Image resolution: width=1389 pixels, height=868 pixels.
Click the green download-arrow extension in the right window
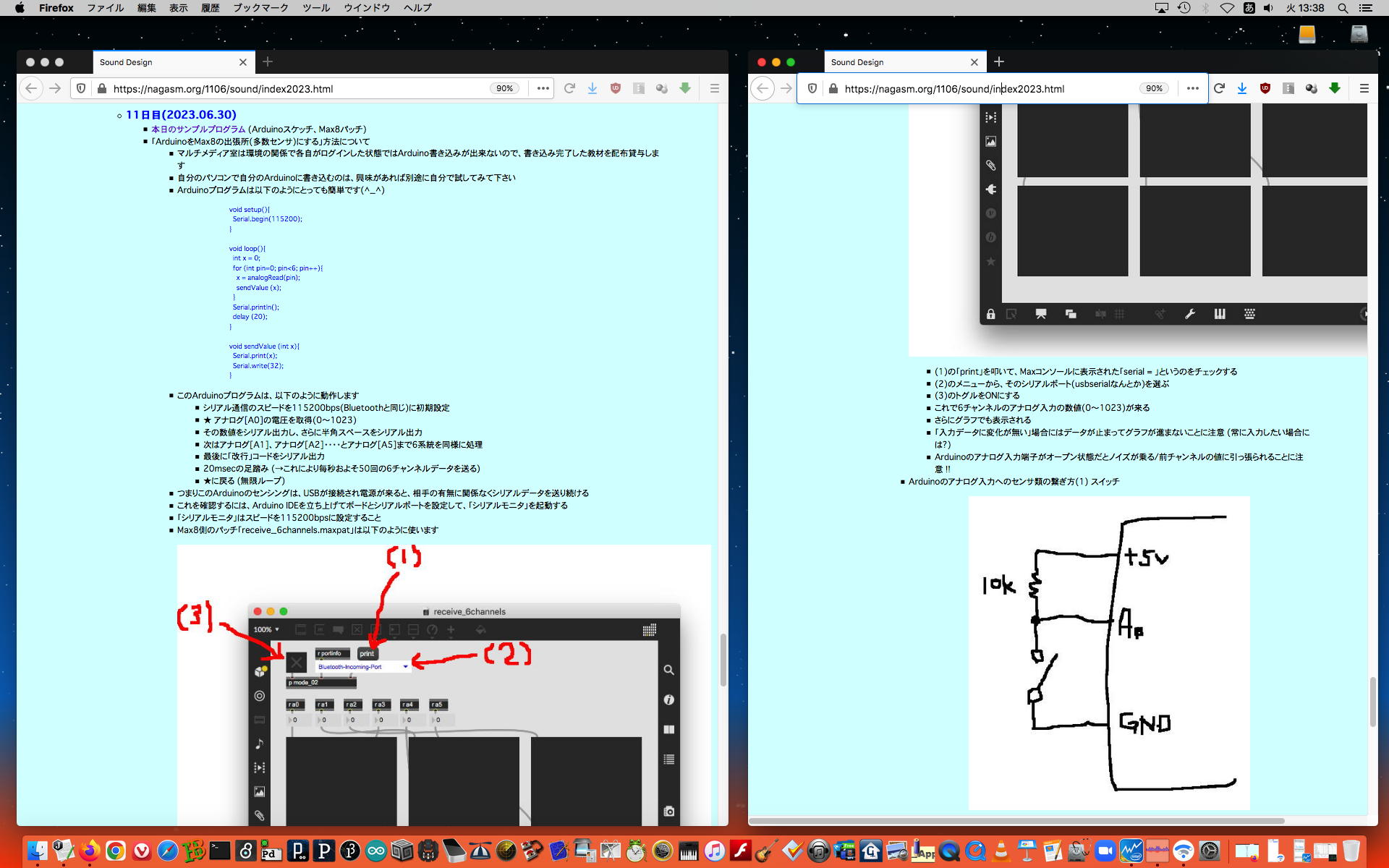pyautogui.click(x=1335, y=88)
